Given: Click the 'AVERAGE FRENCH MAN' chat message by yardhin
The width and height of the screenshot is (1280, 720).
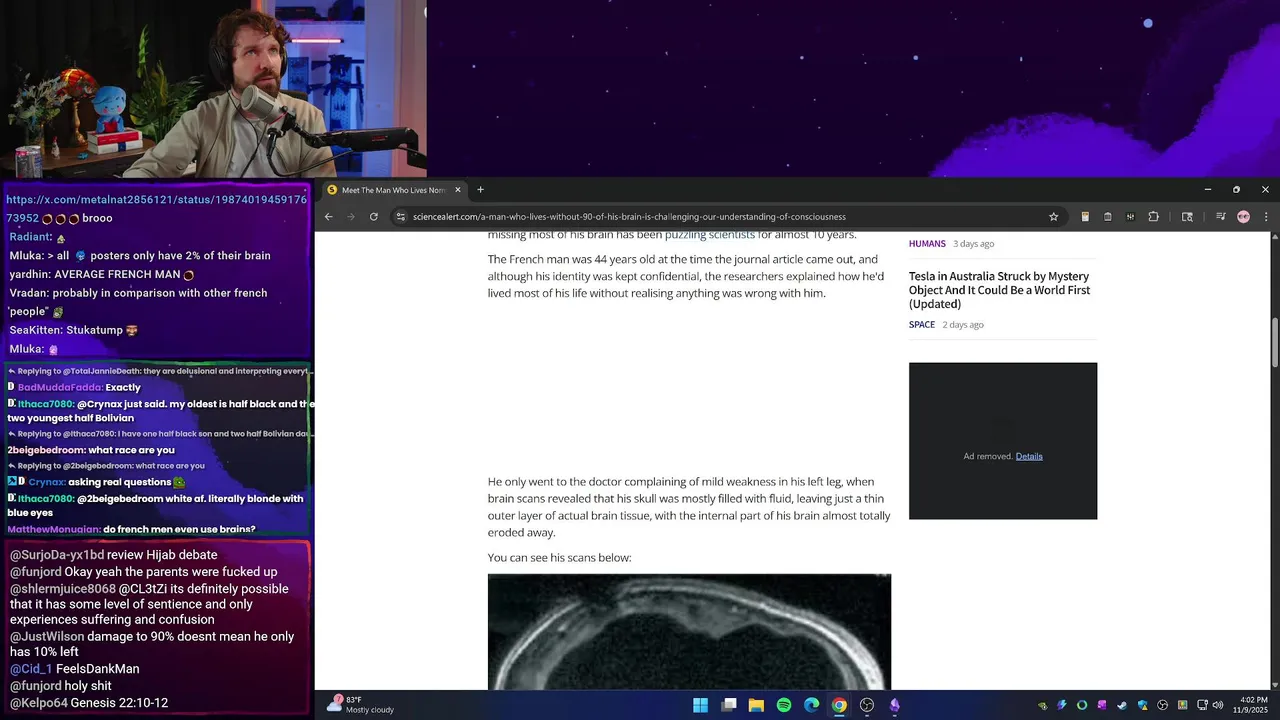Looking at the screenshot, I should pyautogui.click(x=101, y=275).
